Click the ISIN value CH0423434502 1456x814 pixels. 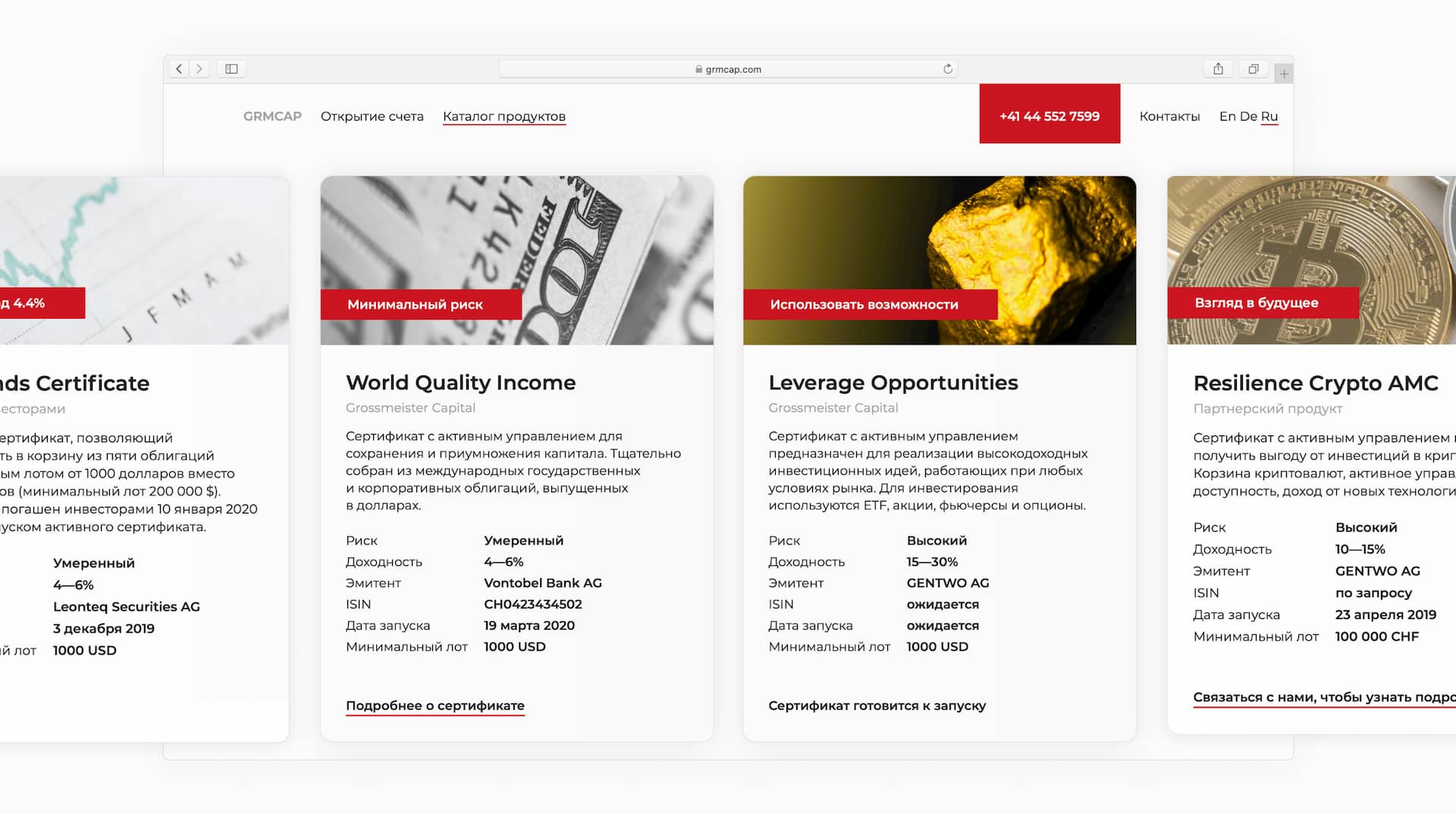[533, 605]
